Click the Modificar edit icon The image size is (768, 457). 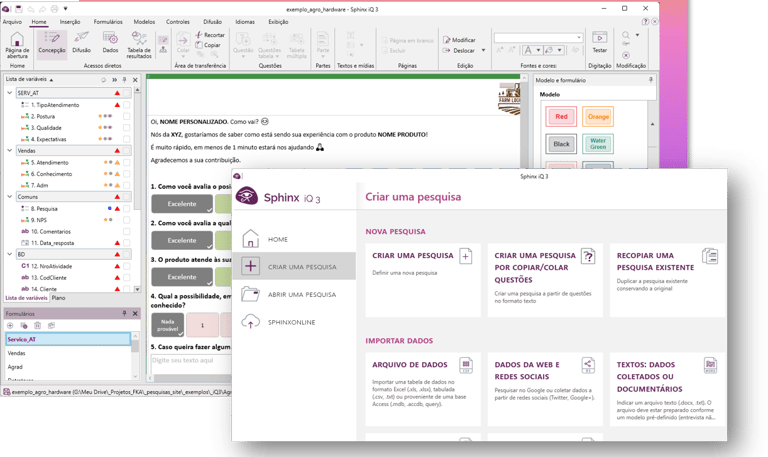point(446,40)
